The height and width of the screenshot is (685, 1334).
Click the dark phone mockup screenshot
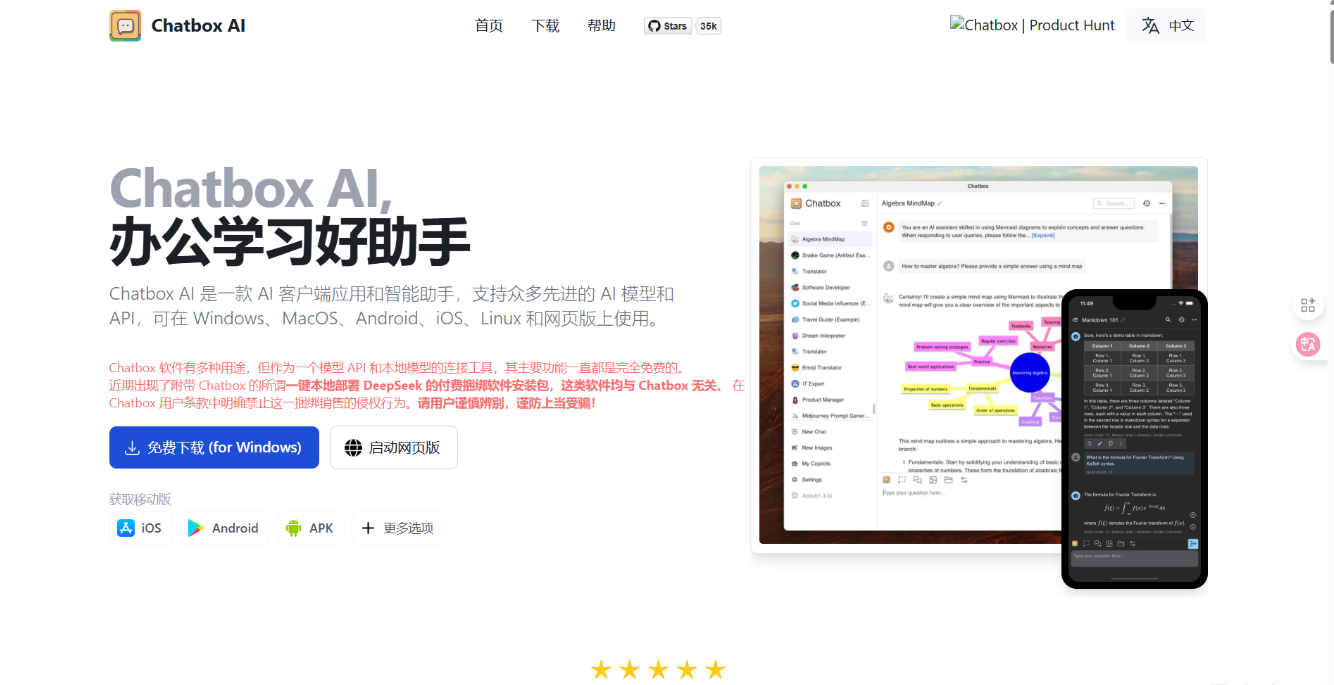[x=1134, y=438]
